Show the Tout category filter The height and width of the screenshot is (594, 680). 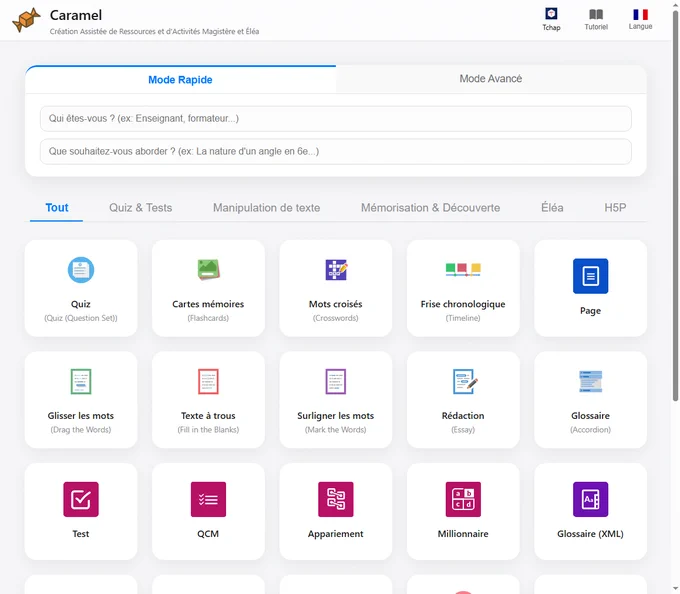tap(57, 208)
